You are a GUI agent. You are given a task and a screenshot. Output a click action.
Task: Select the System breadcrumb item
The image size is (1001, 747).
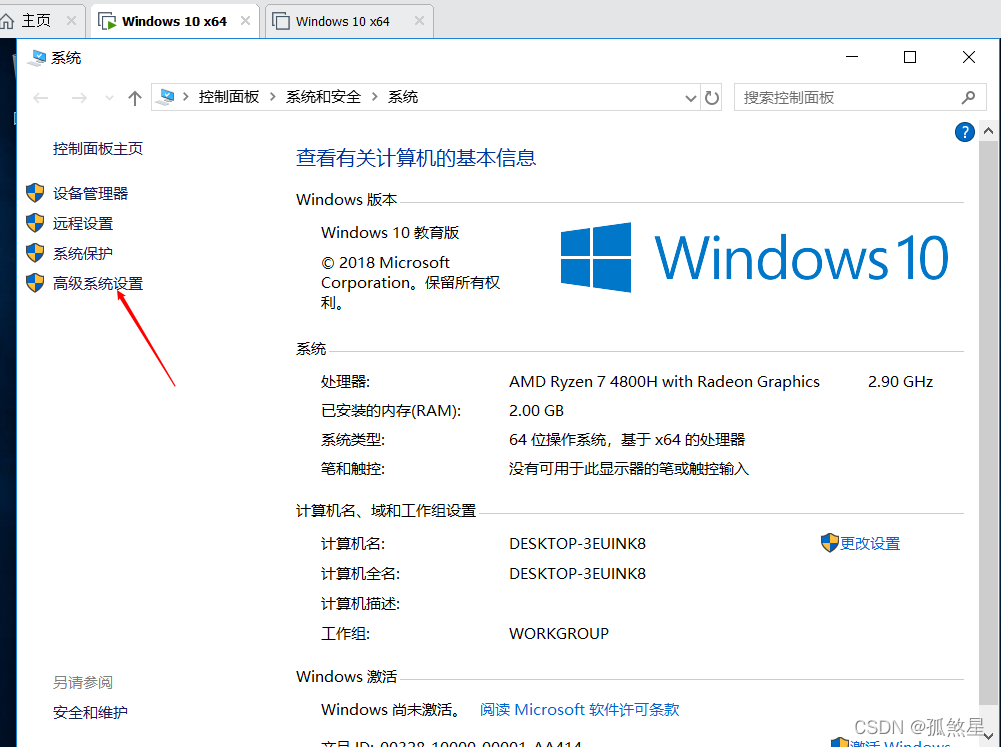point(403,97)
